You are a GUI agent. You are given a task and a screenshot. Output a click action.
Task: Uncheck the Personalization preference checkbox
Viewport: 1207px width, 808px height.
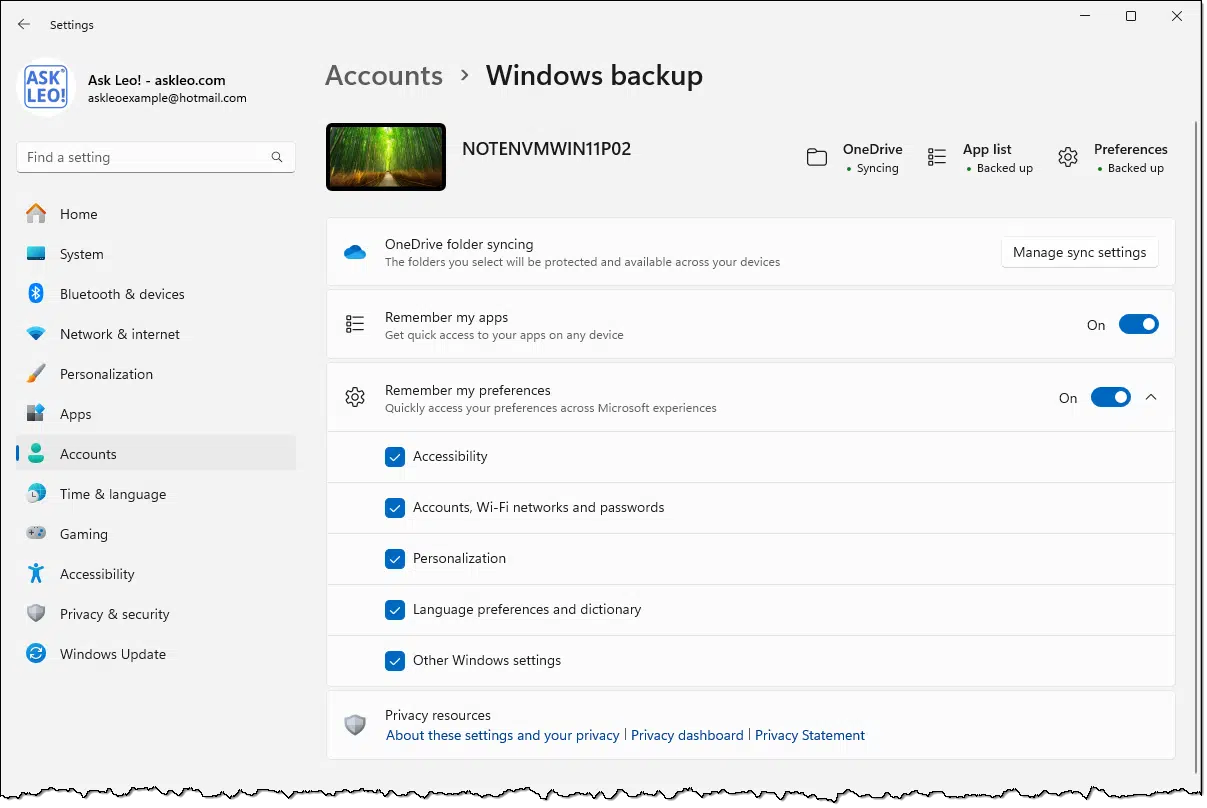click(x=394, y=559)
